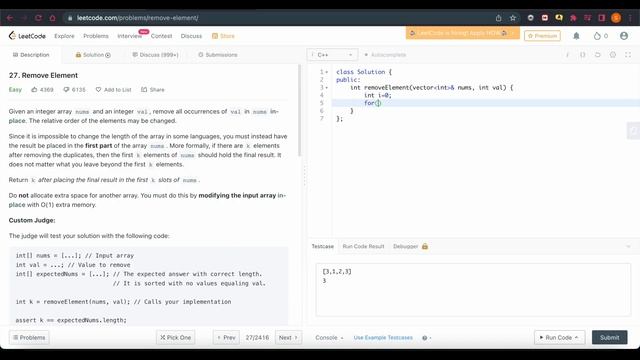Image resolution: width=640 pixels, height=360 pixels.
Task: Bookmark this page with the star icon
Action: click(x=513, y=18)
